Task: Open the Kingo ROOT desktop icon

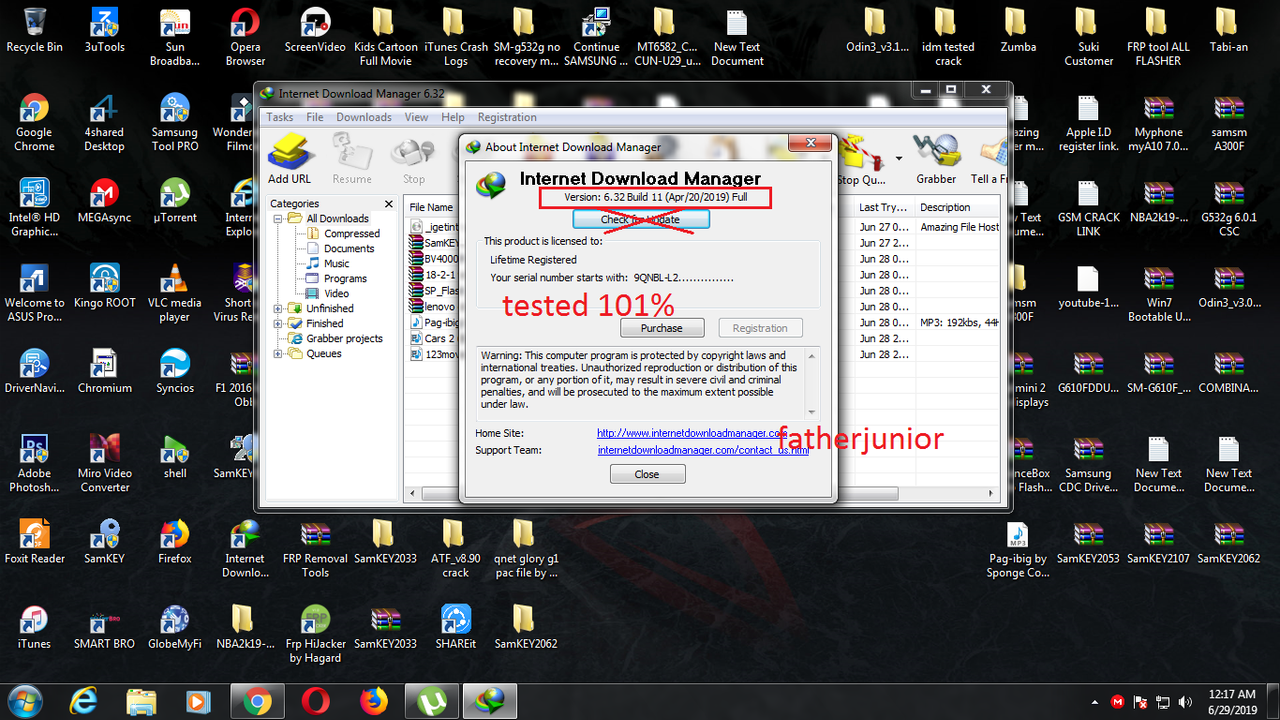Action: click(x=104, y=287)
